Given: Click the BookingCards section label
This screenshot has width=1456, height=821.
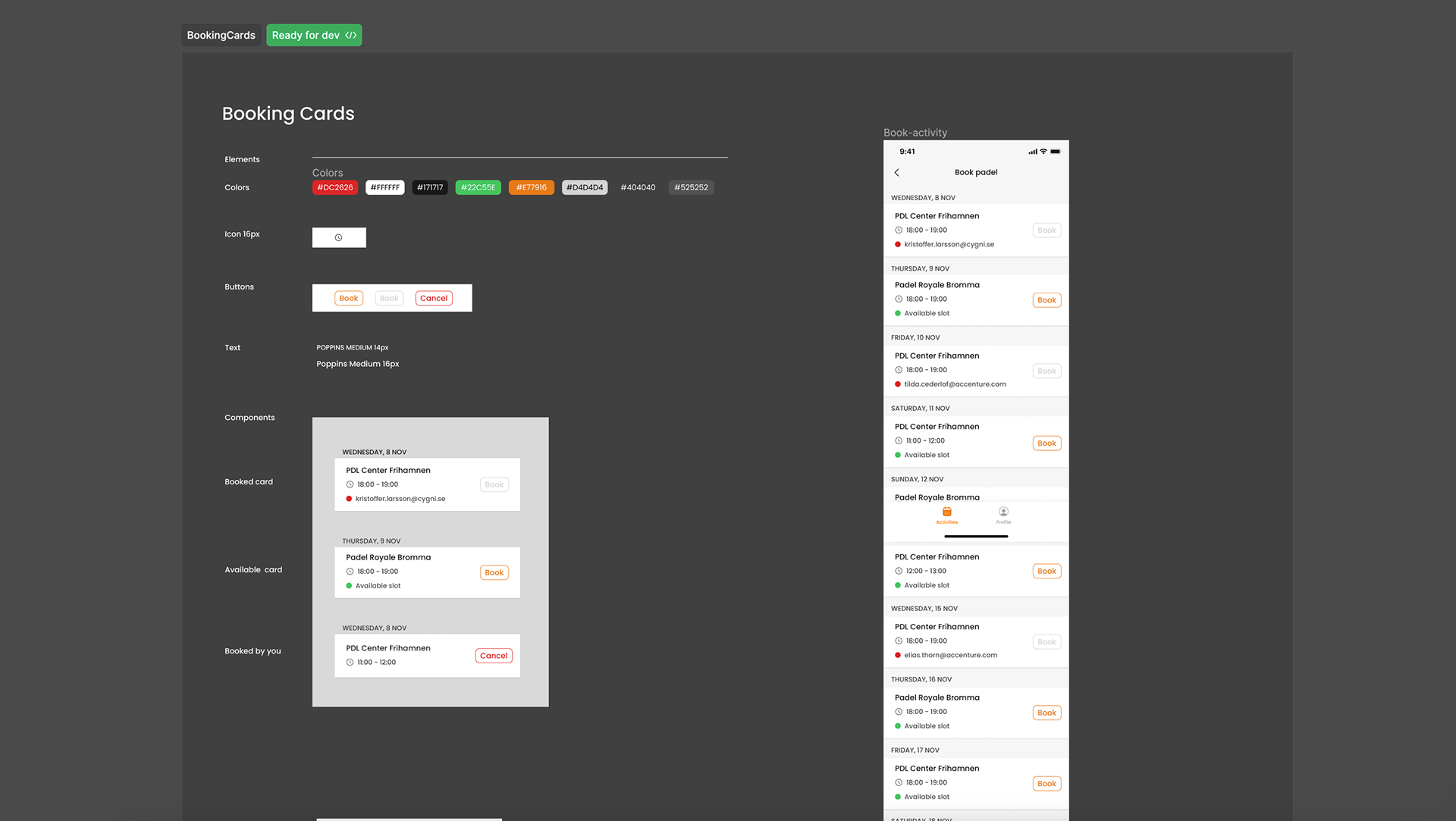Looking at the screenshot, I should [x=221, y=36].
